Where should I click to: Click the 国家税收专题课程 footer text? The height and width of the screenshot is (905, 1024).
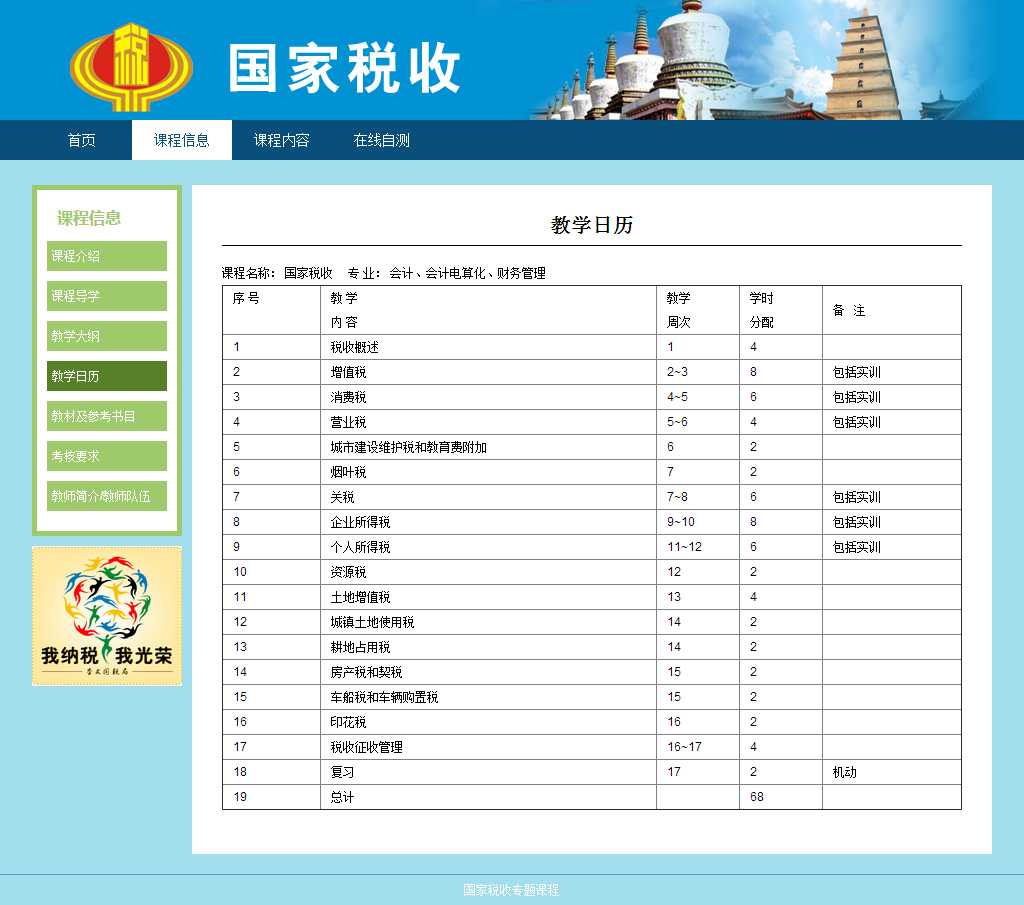511,890
